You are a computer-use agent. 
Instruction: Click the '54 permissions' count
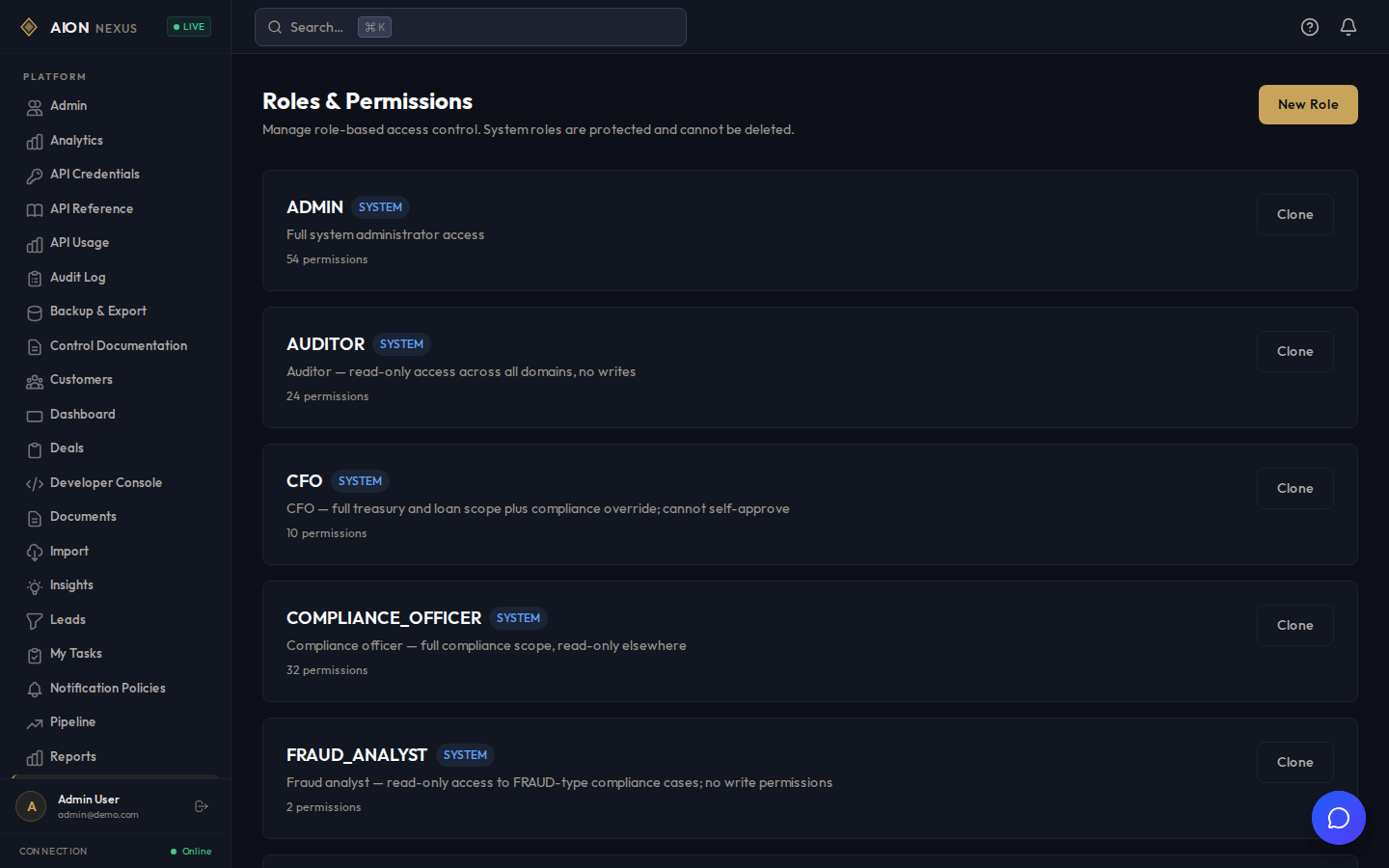click(x=327, y=259)
